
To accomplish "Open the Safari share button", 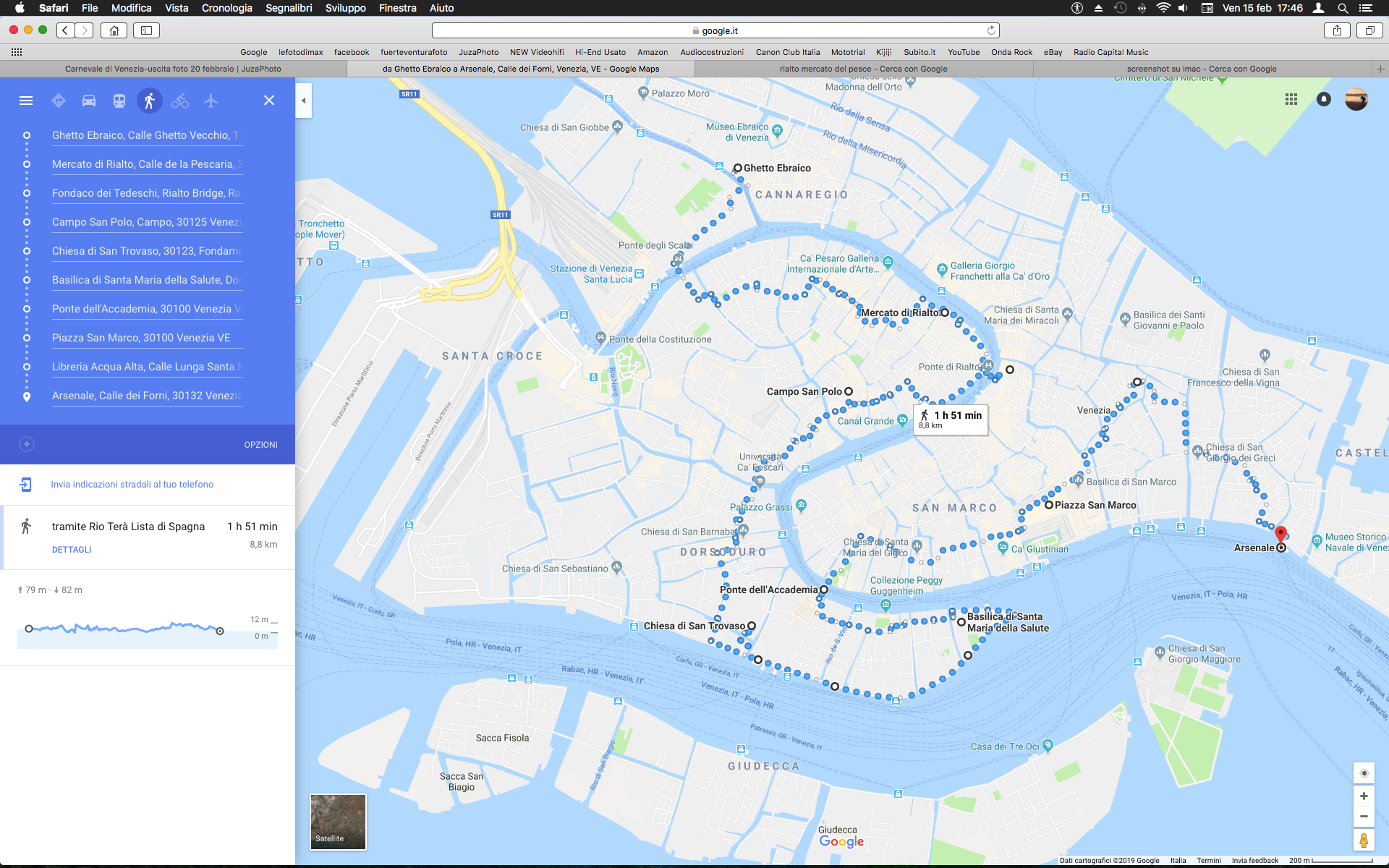I will coord(1337,30).
